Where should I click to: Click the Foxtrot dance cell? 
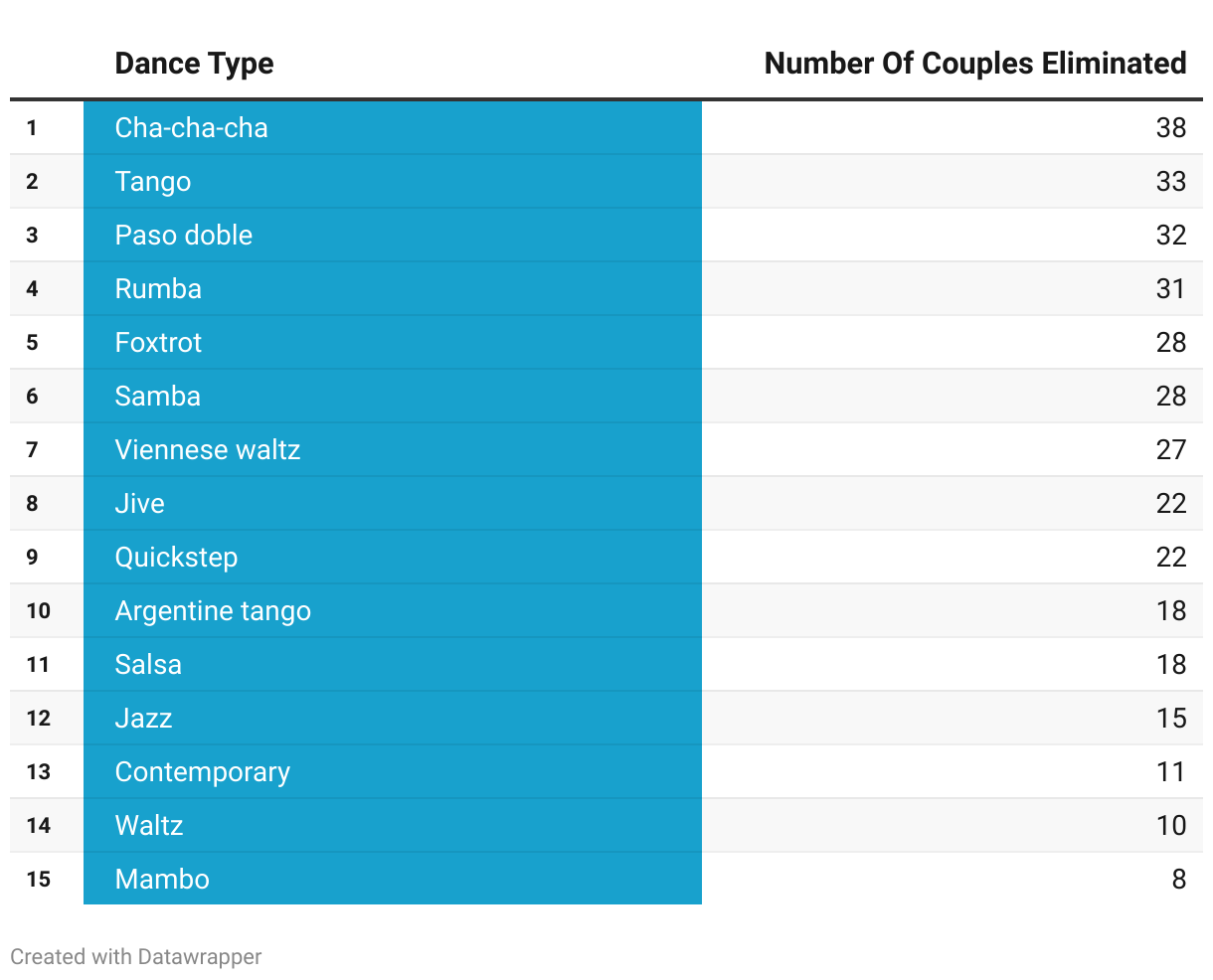pyautogui.click(x=158, y=343)
